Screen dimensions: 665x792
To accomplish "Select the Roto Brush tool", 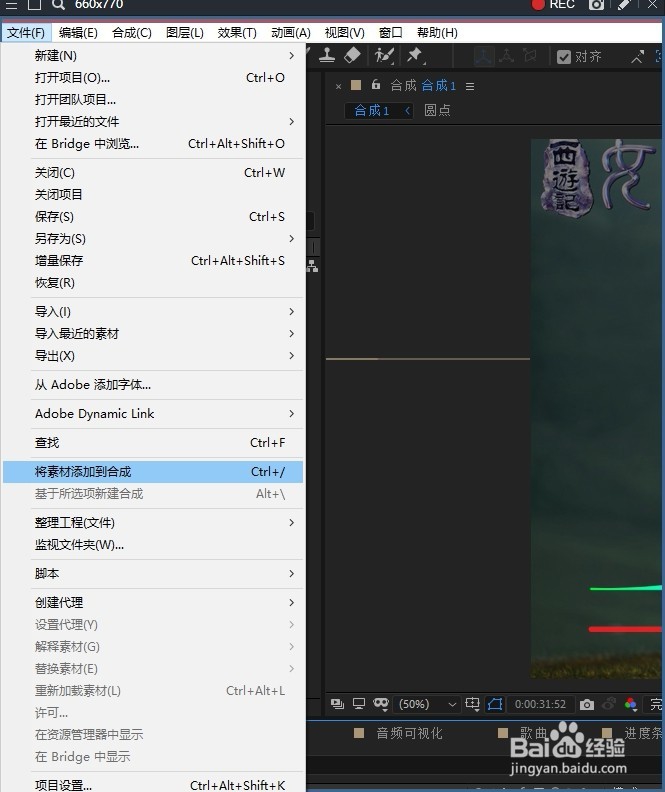I will pos(384,55).
